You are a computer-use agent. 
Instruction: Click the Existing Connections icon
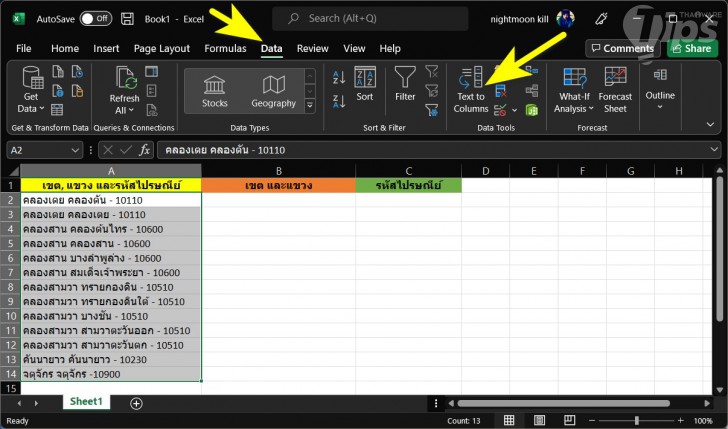[x=77, y=91]
